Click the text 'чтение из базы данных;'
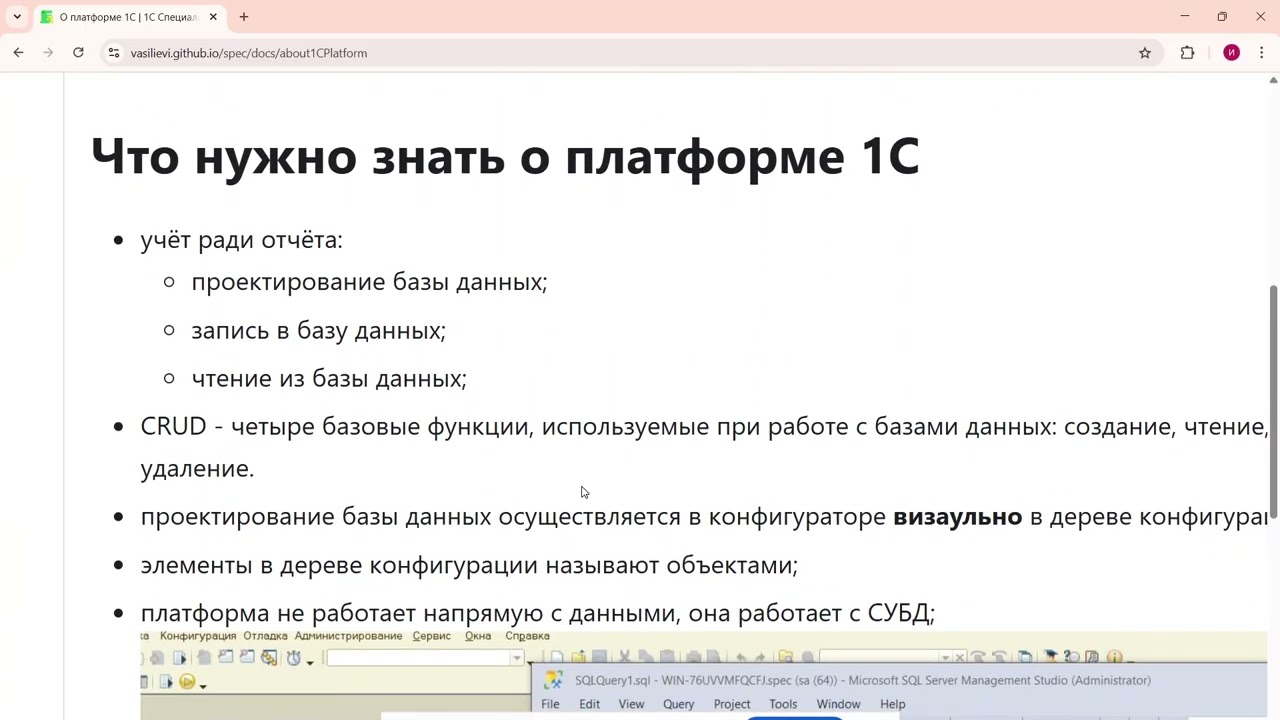Screen dimensions: 1280x720 pyautogui.click(x=329, y=378)
